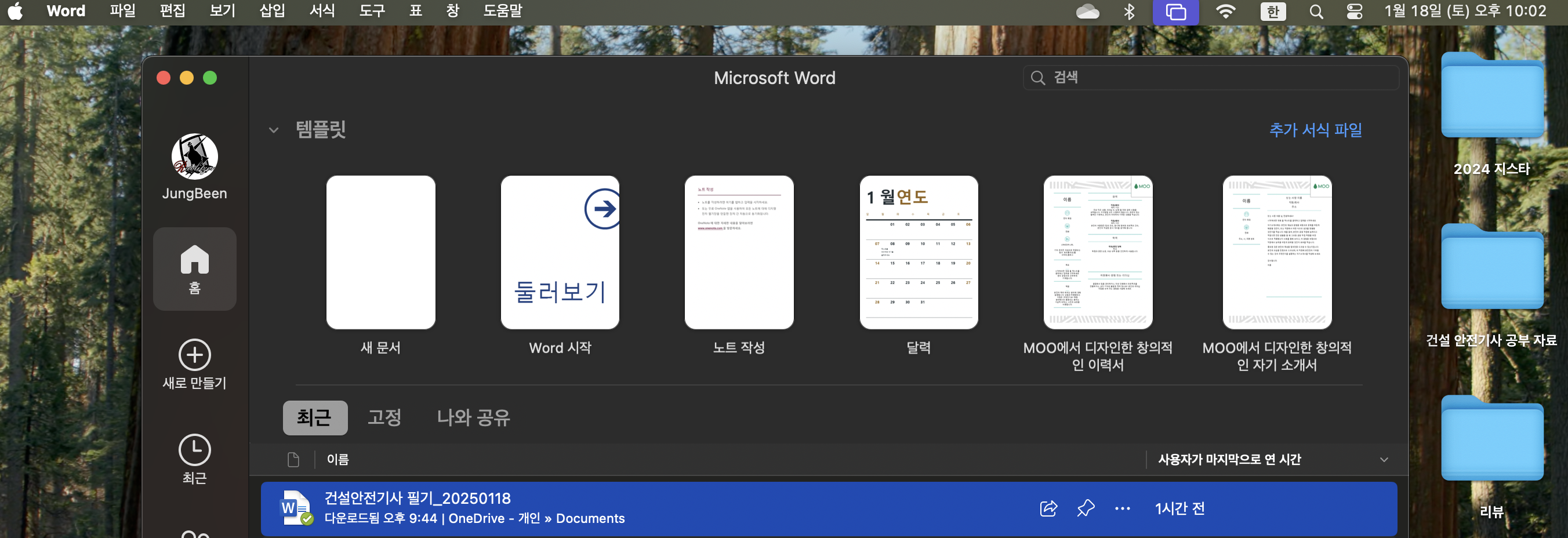Click the 건설안전기사 필기_20250118 file name
The image size is (1568, 538).
tap(417, 499)
